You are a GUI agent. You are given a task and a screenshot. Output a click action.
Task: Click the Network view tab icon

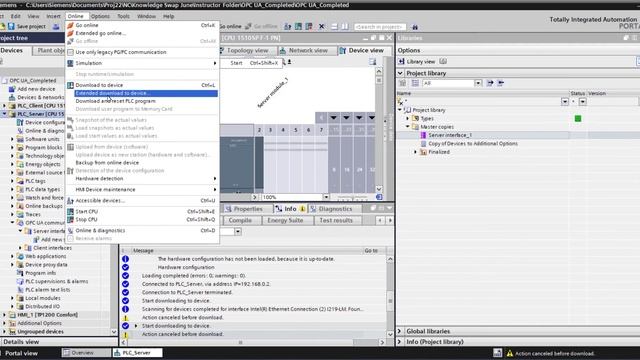pos(283,51)
